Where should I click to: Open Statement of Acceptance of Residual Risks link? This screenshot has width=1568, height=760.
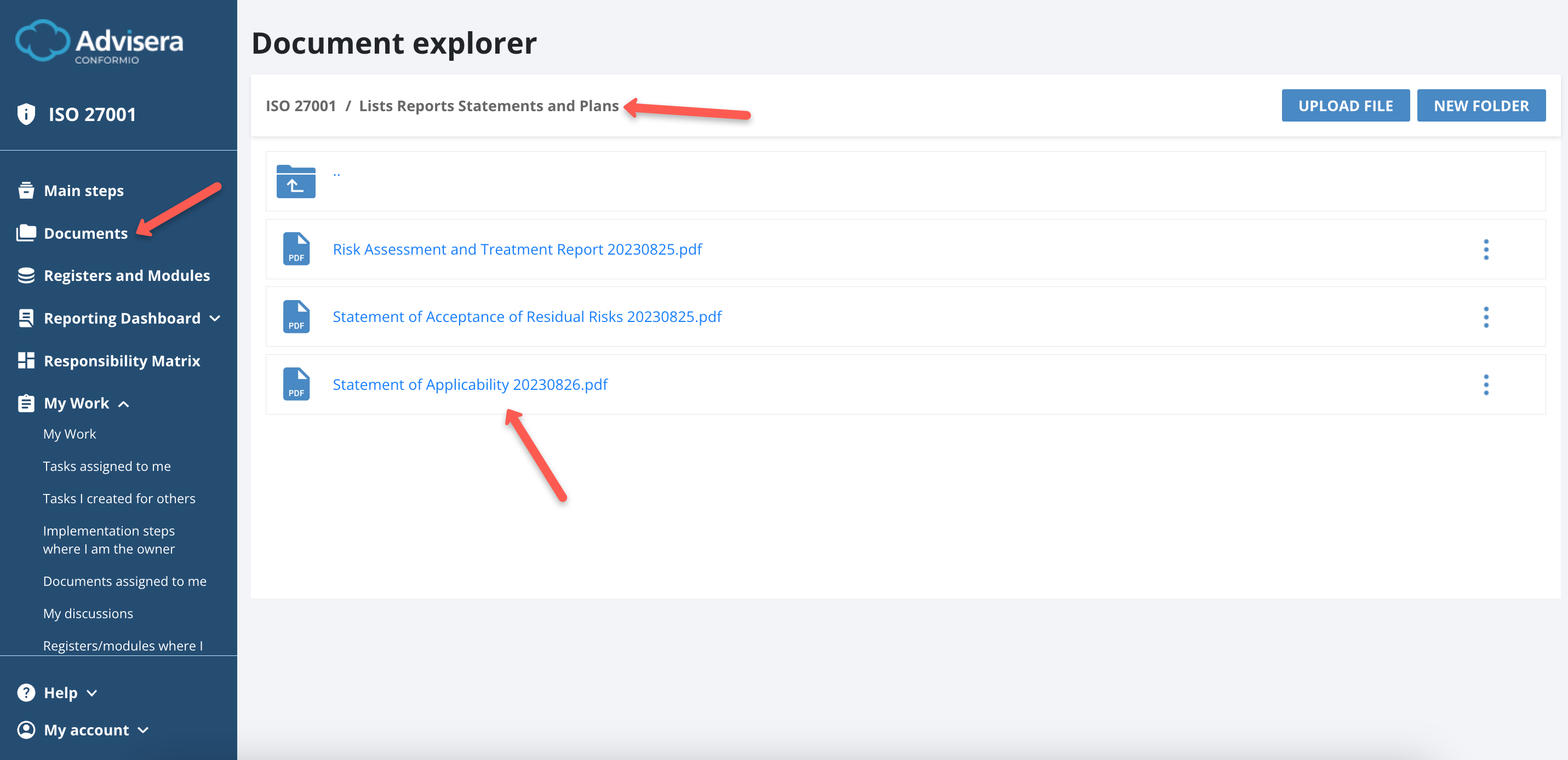527,317
